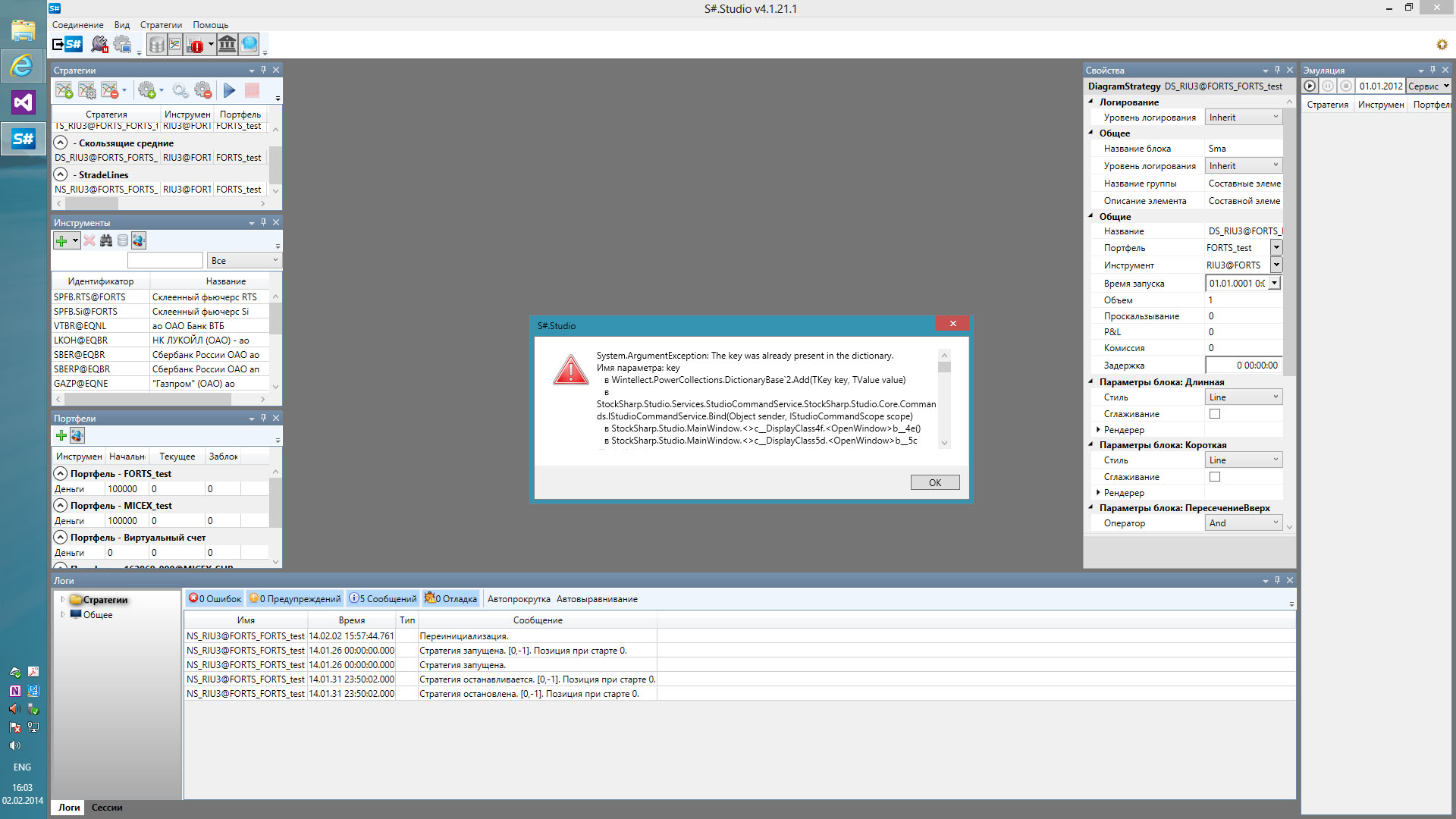Open the Сервис button in Эмуляция panel
This screenshot has height=819, width=1456.
pyautogui.click(x=1429, y=86)
